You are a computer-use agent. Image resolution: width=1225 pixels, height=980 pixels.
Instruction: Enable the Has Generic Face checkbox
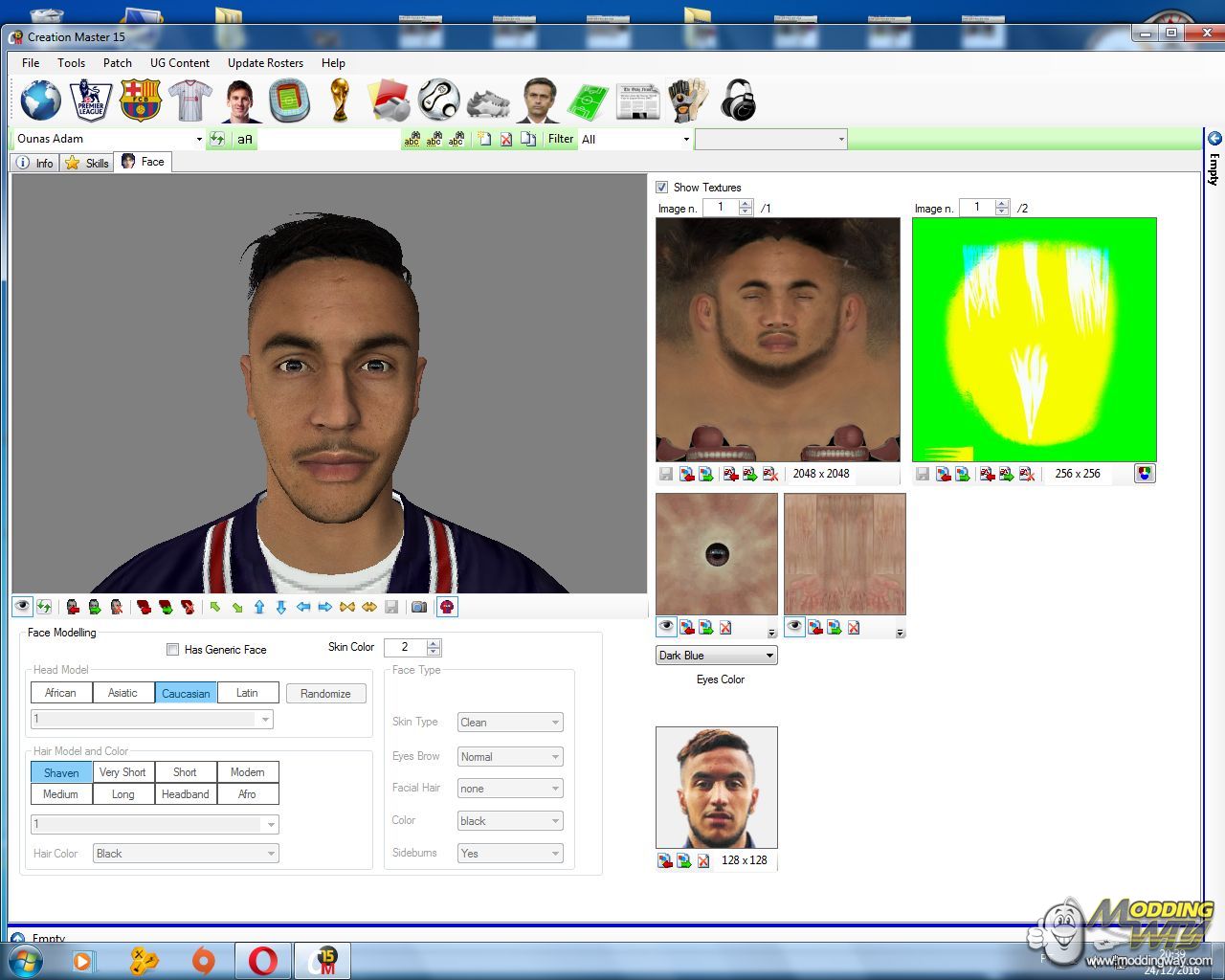click(173, 650)
